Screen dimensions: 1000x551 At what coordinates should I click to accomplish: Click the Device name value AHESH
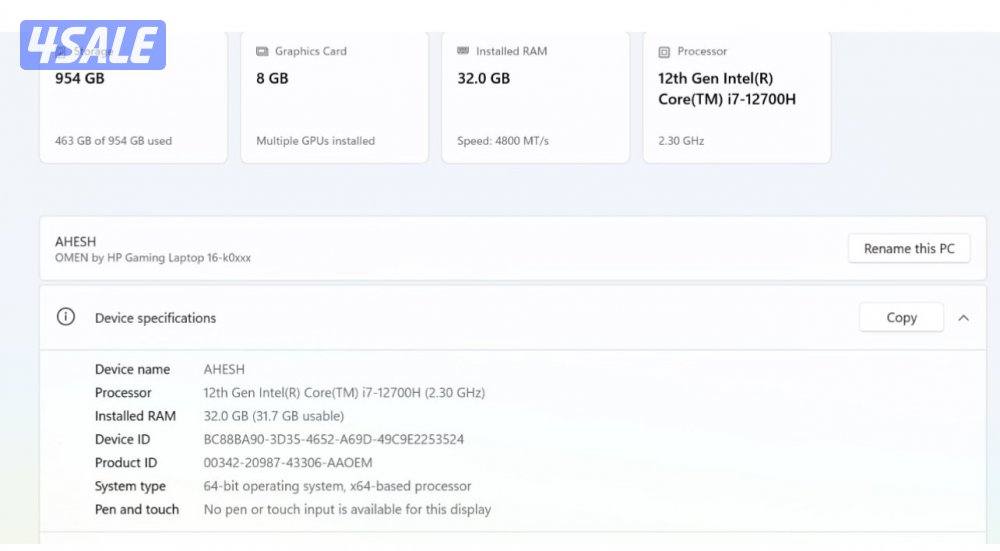tap(224, 369)
